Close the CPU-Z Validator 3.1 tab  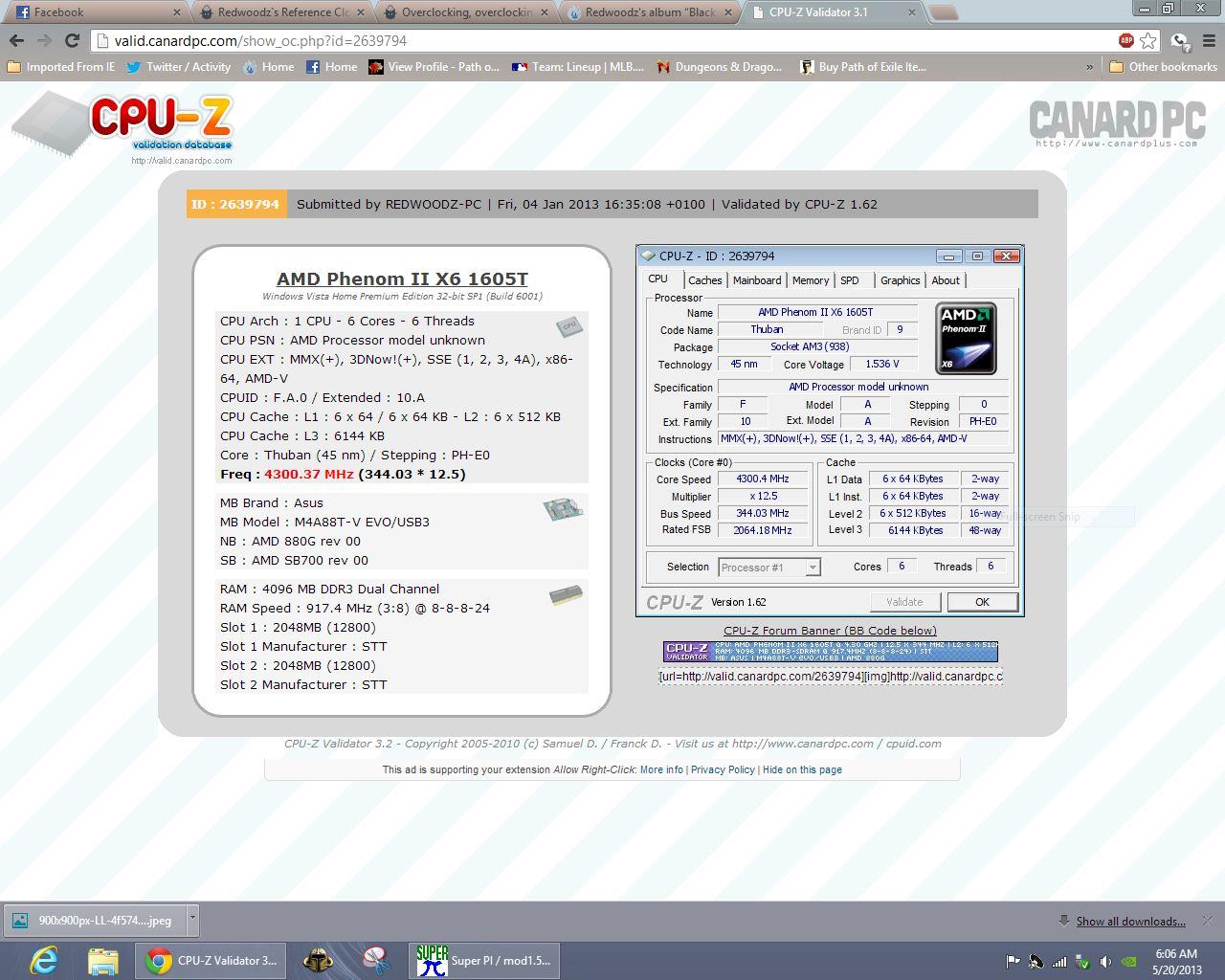tap(910, 12)
